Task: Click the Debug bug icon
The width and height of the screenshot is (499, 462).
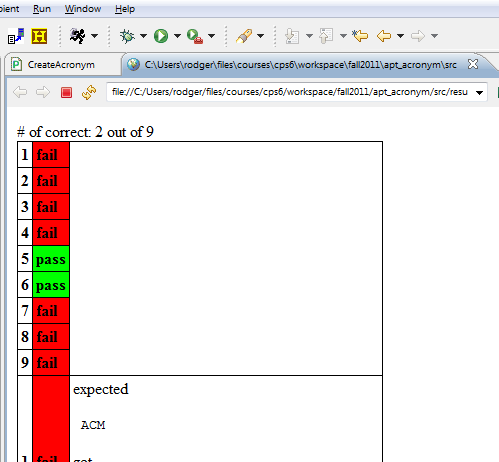Action: click(x=127, y=36)
